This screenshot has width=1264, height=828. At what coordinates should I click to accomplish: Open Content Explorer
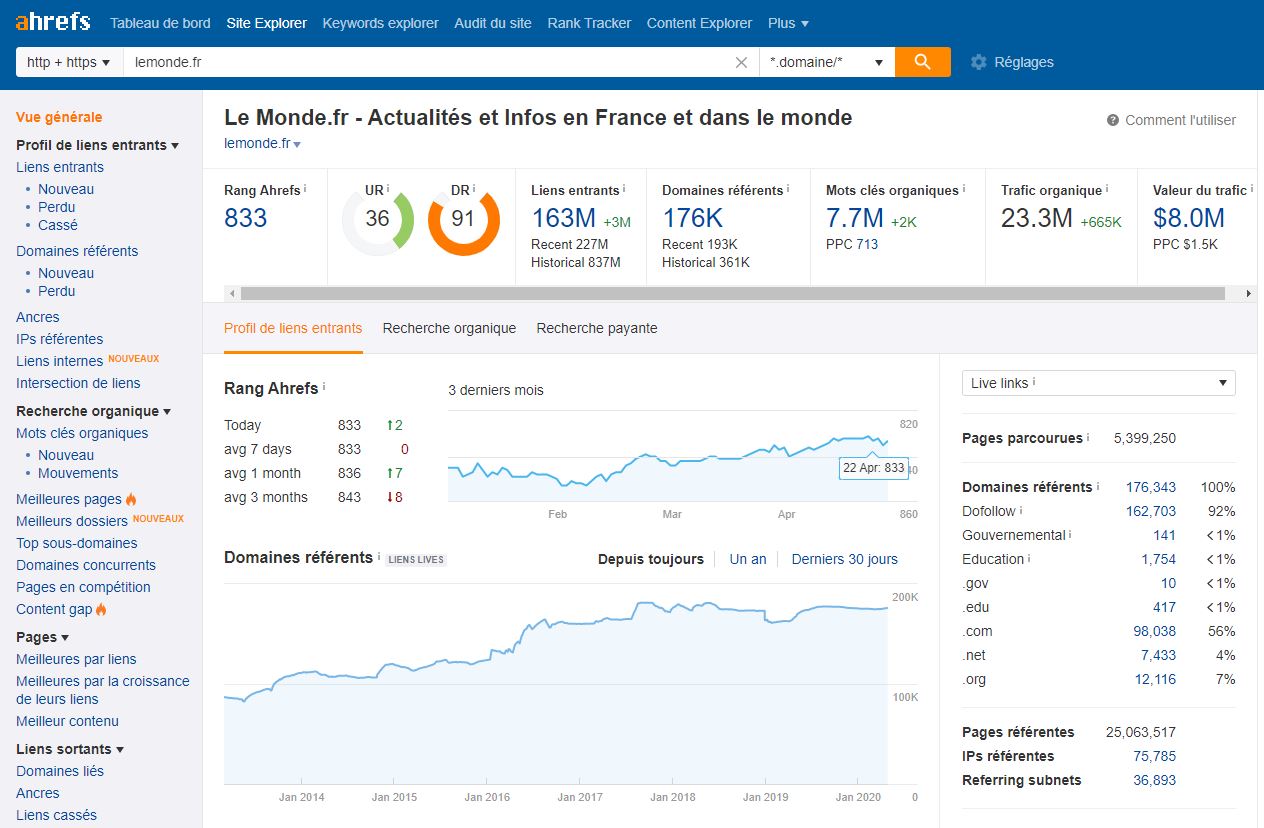coord(699,23)
